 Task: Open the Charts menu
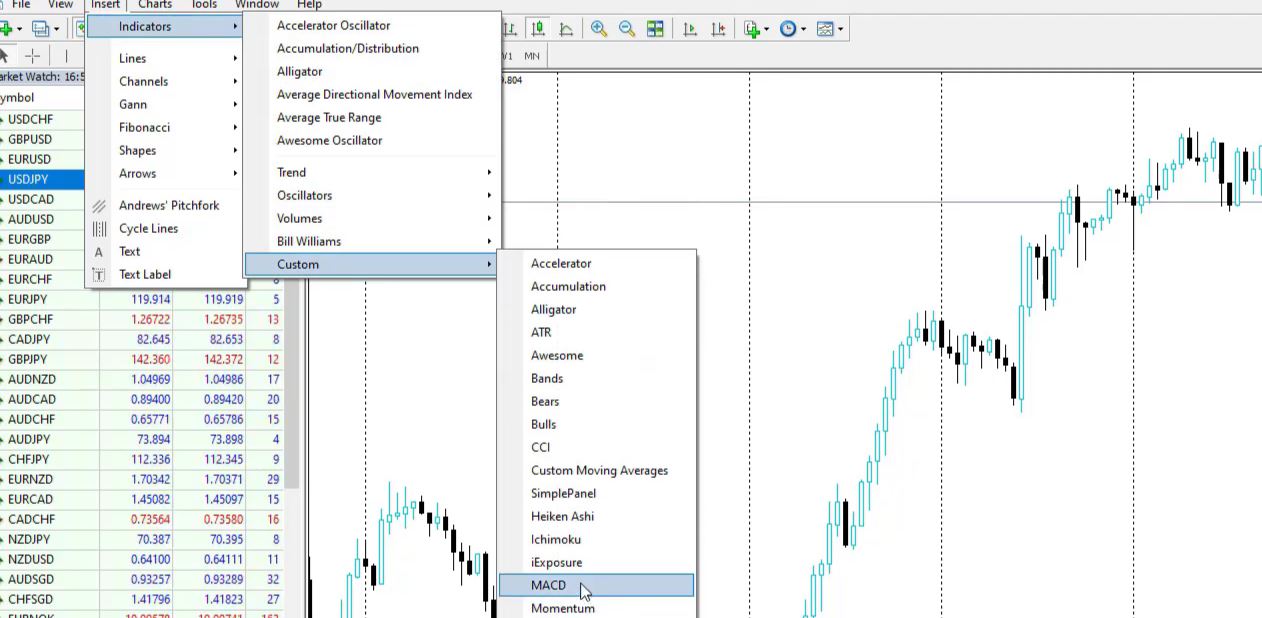point(154,5)
